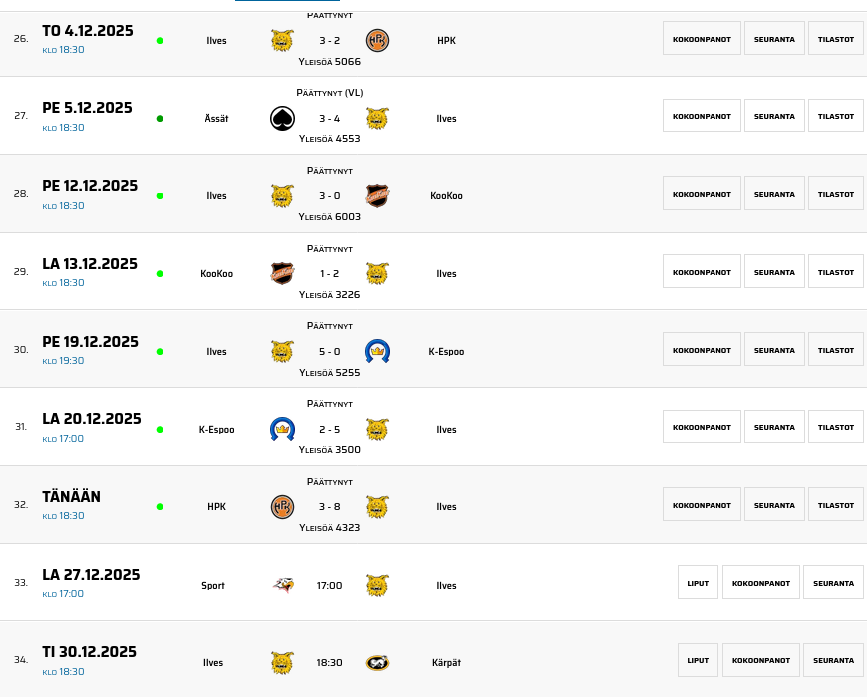The image size is (867, 697).
Task: Click the Ässät team name
Action: 216,119
